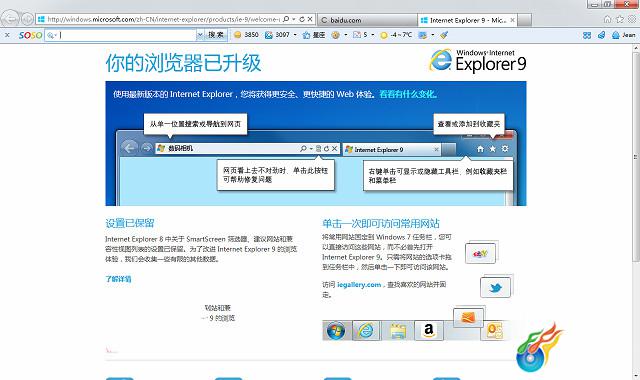This screenshot has width=640, height=380.
Task: Stop loading with the address bar X
Action: (310, 19)
